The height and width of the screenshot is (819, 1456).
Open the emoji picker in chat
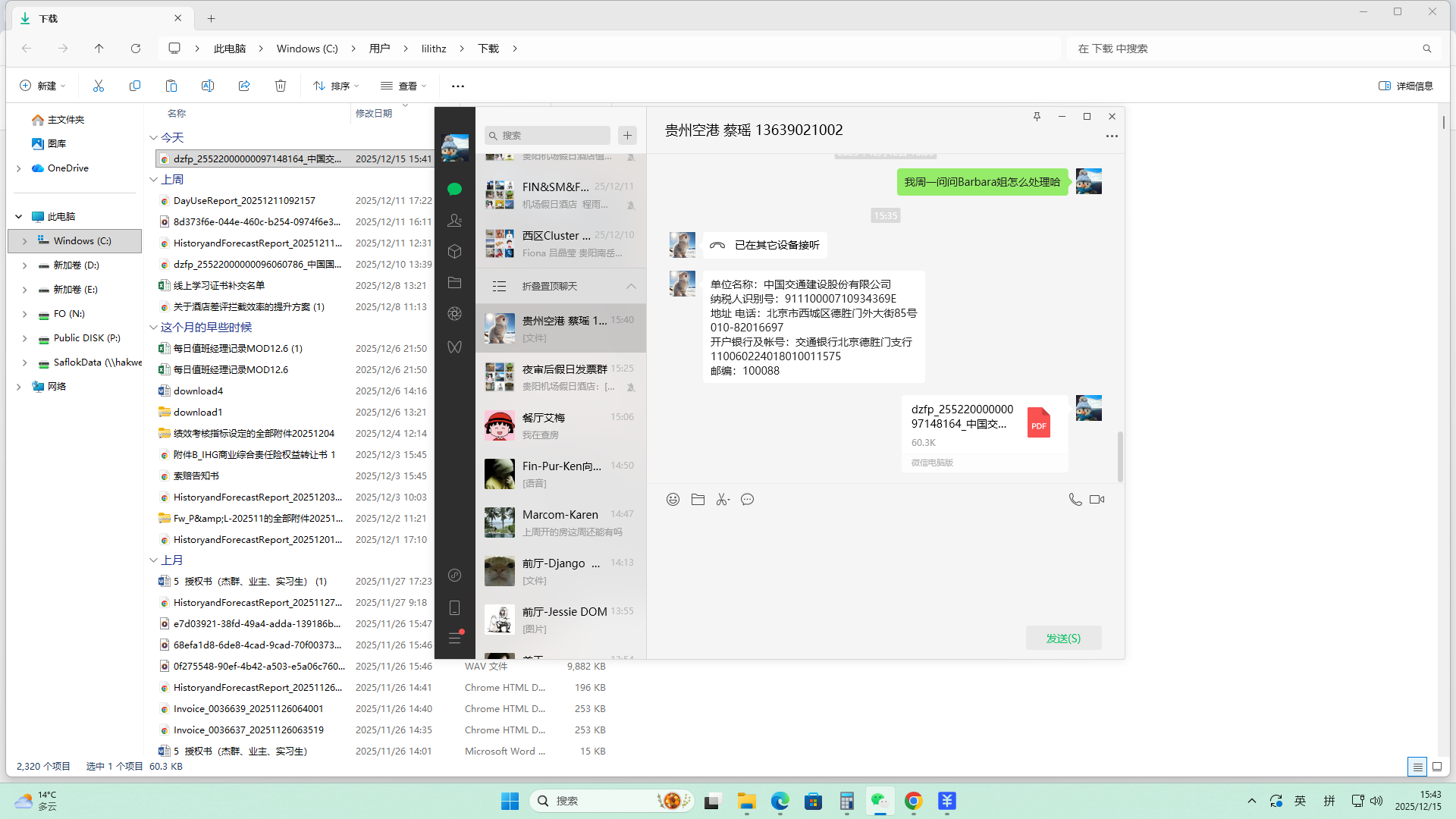pyautogui.click(x=673, y=499)
